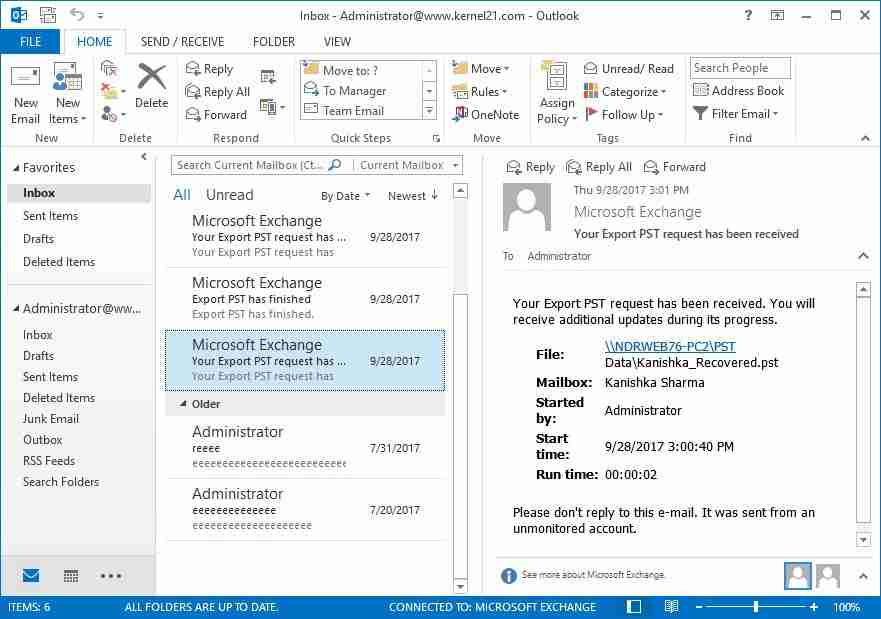Open the Rules dropdown
The image size is (881, 619).
[480, 92]
